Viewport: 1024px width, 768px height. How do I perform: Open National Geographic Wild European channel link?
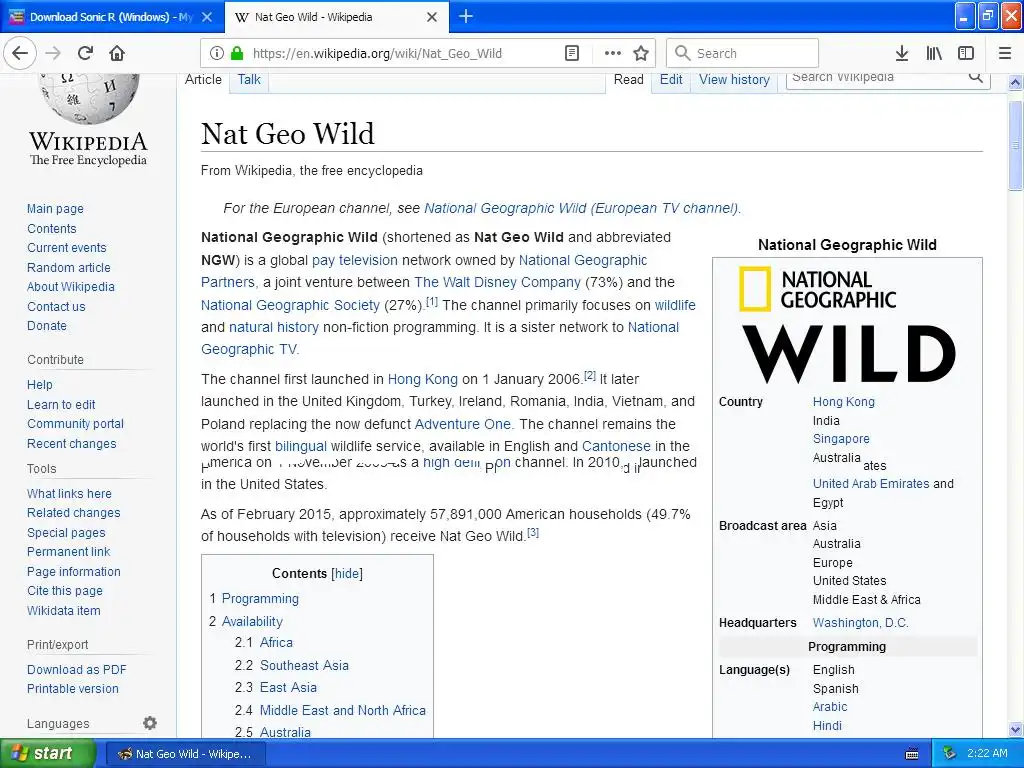click(x=581, y=208)
